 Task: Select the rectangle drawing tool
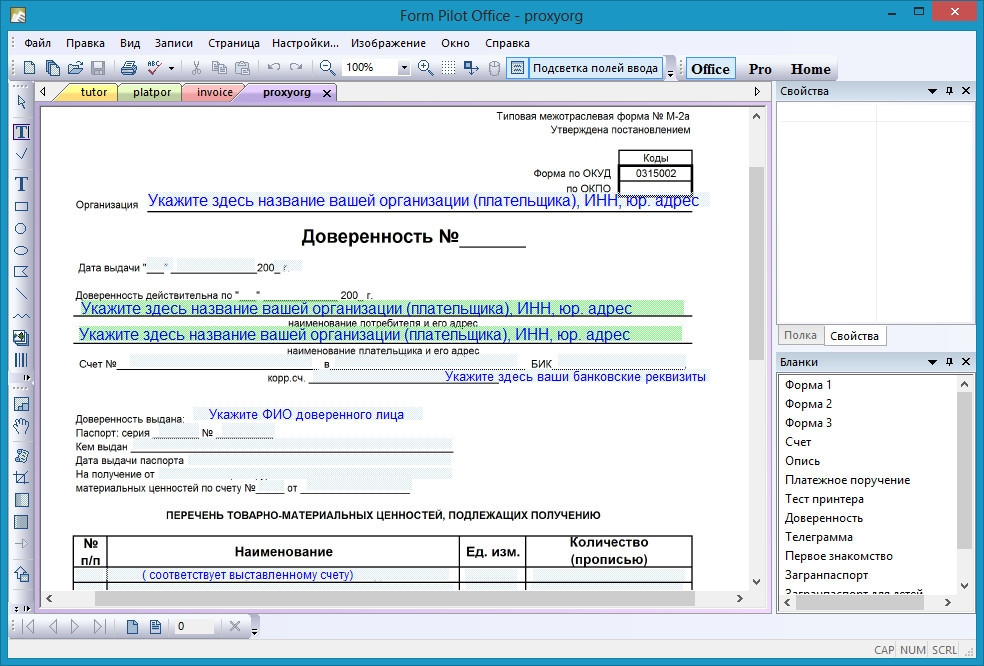click(x=21, y=207)
